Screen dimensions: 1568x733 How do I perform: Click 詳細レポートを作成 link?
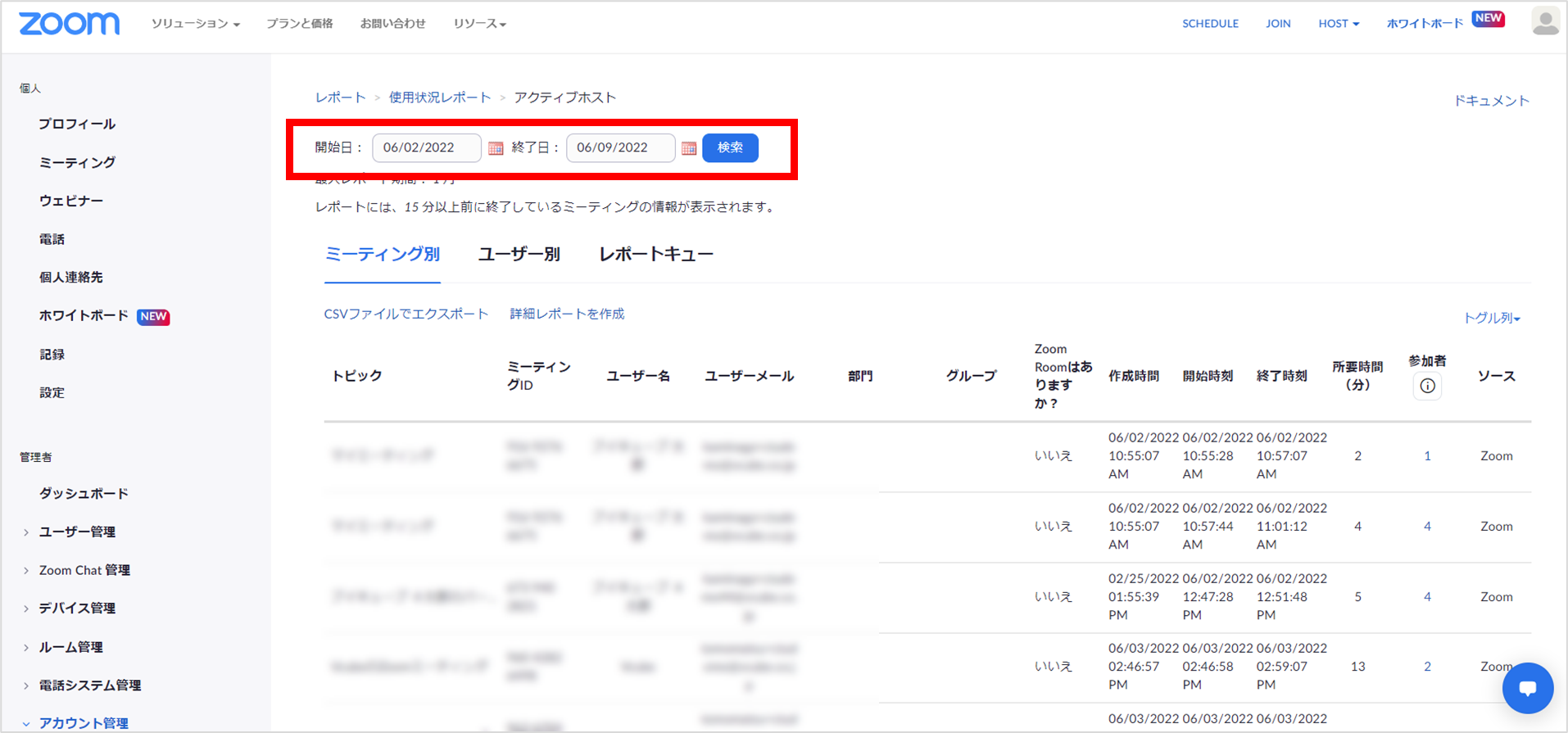click(x=567, y=314)
